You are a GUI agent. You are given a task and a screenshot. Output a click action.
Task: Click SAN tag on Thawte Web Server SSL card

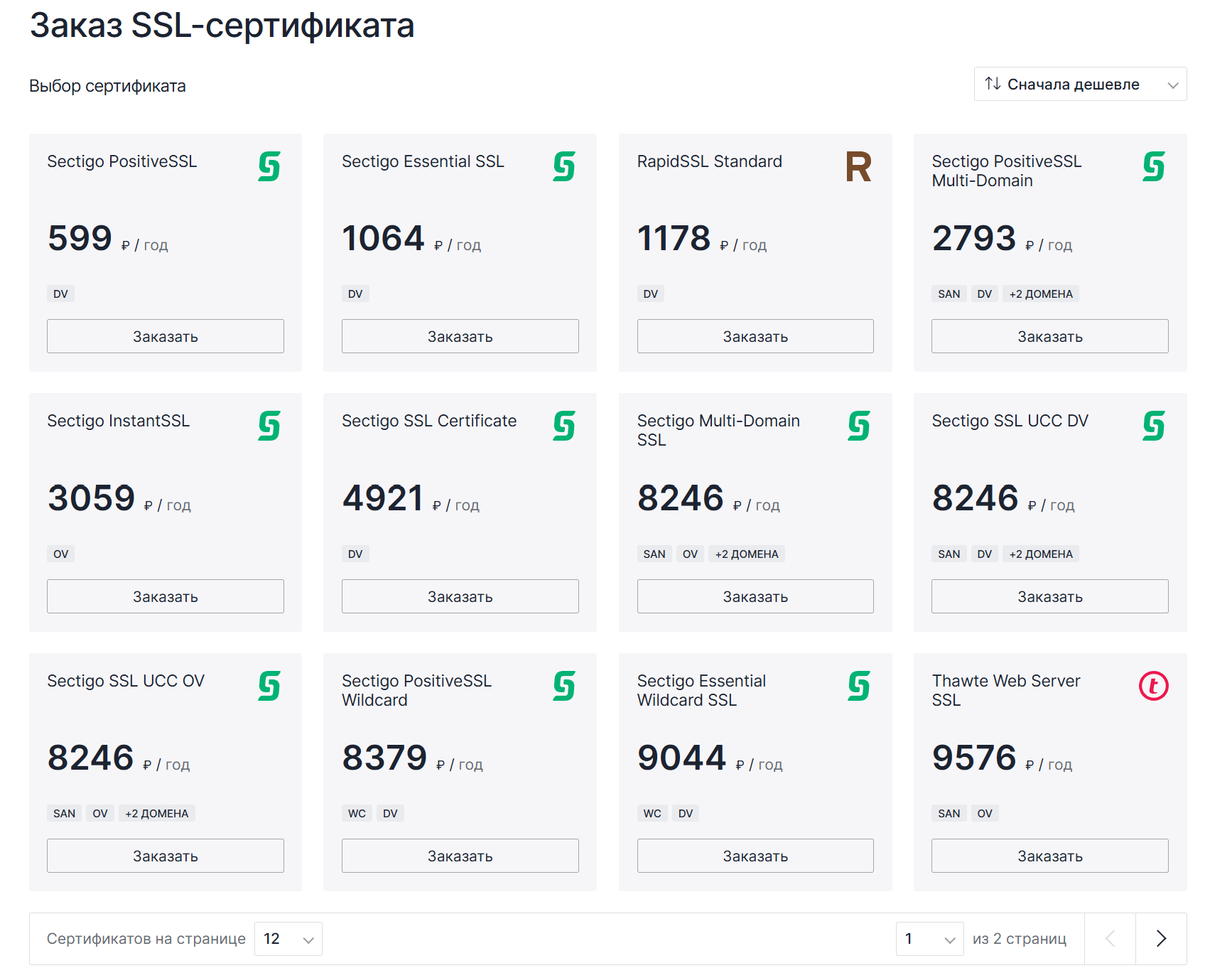pyautogui.click(x=949, y=813)
